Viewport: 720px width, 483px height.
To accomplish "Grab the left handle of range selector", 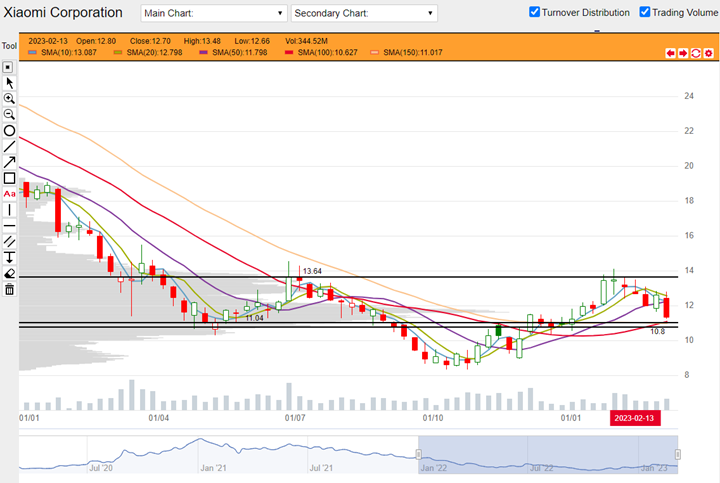I will coord(418,455).
